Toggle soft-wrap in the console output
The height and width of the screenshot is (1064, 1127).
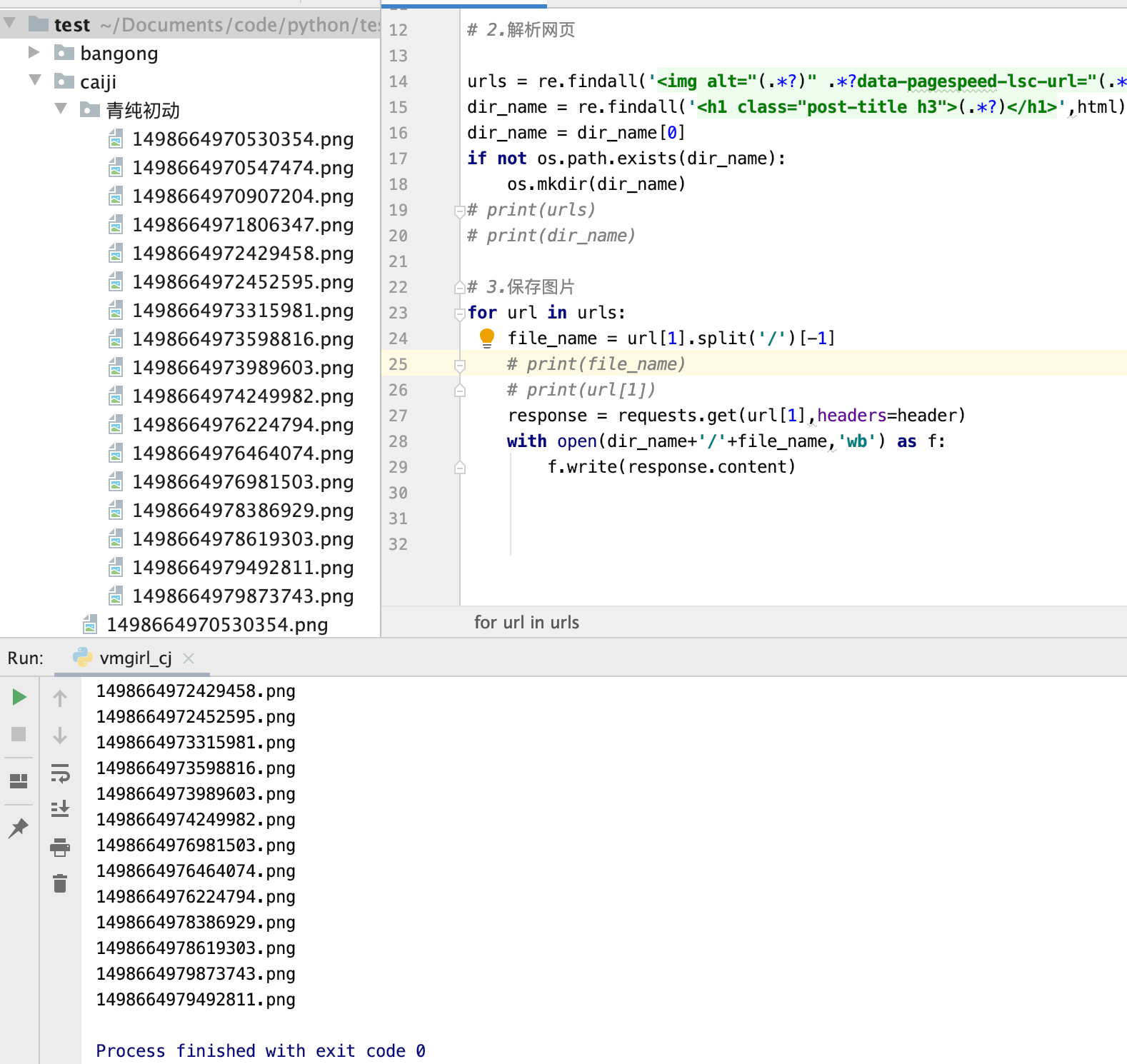[x=60, y=773]
